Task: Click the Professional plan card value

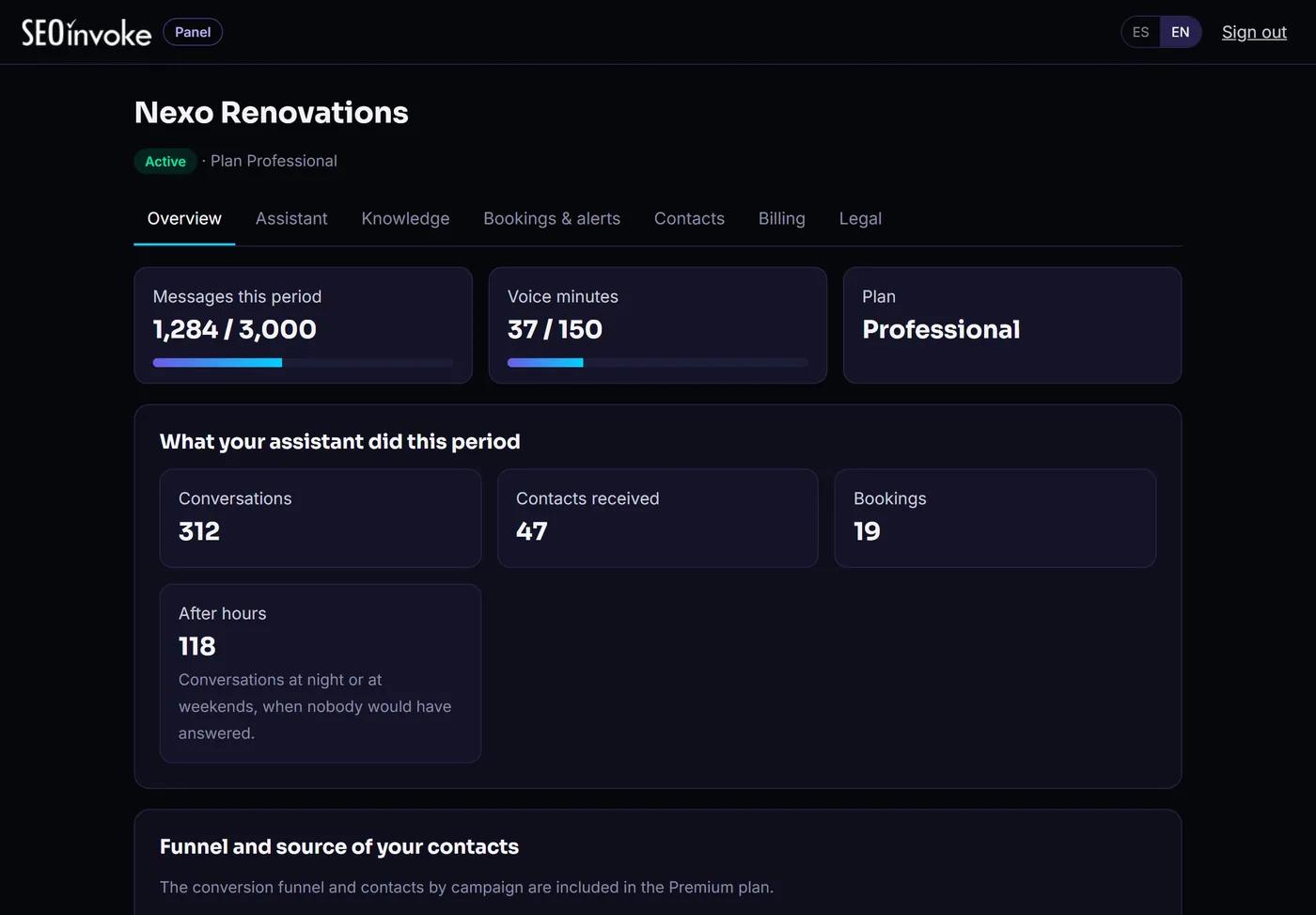Action: (x=941, y=329)
